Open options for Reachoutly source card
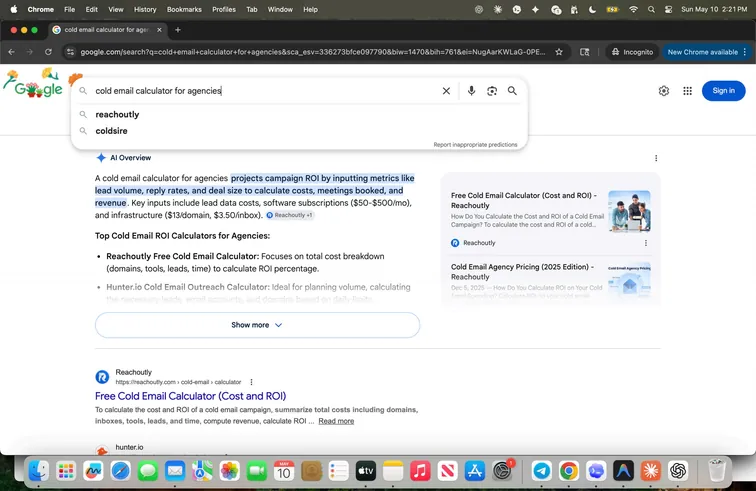Screen dimensions: 756x491 tap(646, 243)
